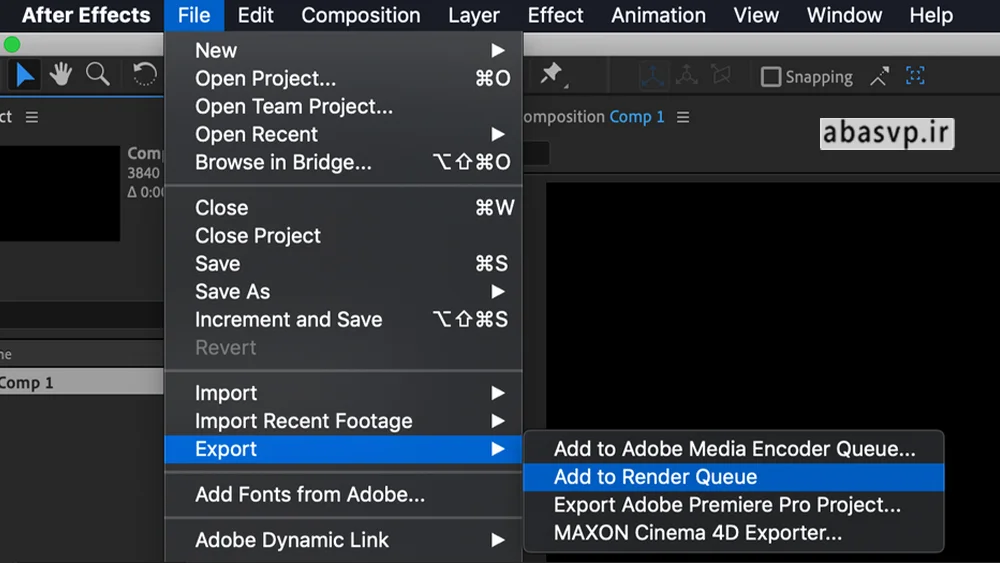The width and height of the screenshot is (1000, 563).
Task: Click the World Axis Mode icon
Action: click(x=687, y=76)
